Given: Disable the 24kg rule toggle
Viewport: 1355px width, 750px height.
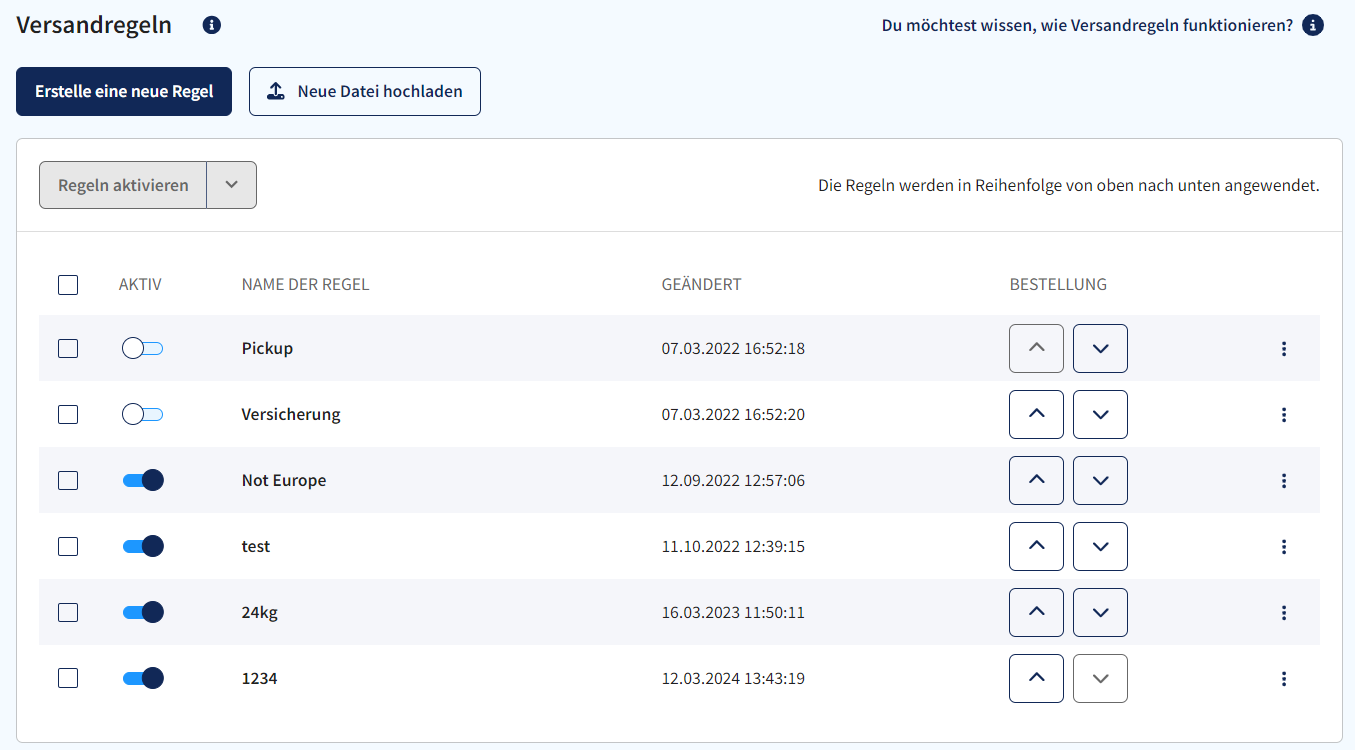Looking at the screenshot, I should pos(142,612).
